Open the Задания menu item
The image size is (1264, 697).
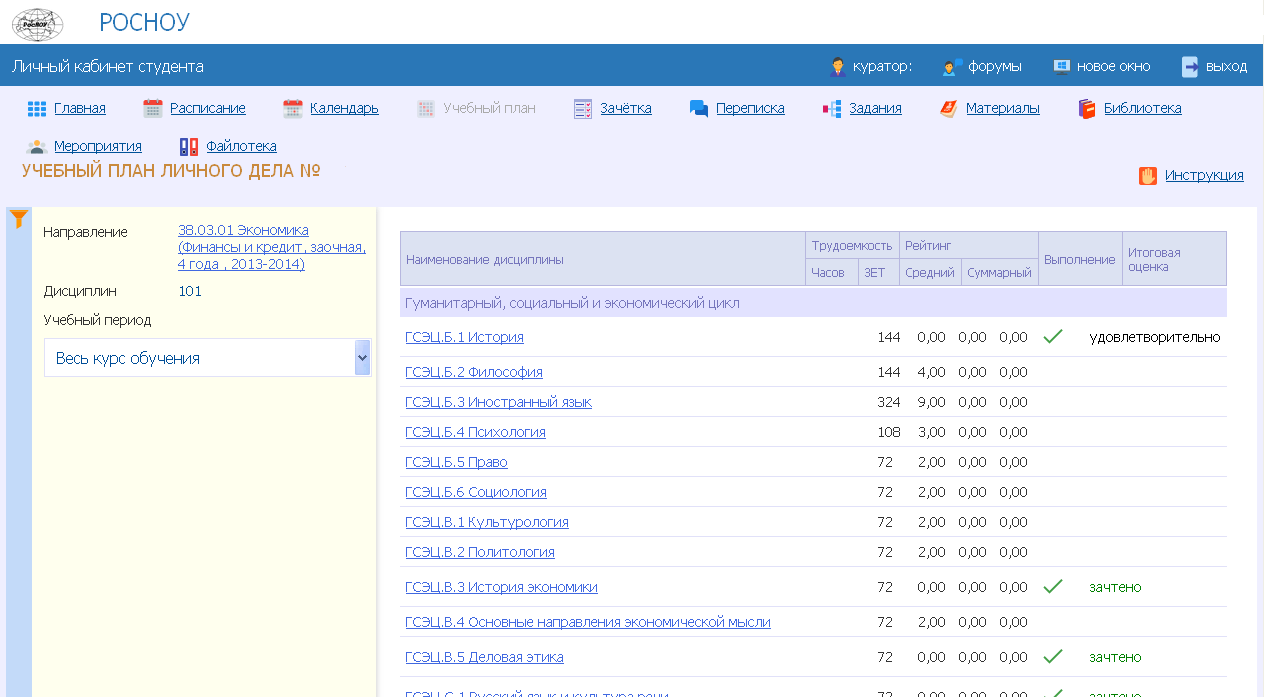[x=875, y=109]
